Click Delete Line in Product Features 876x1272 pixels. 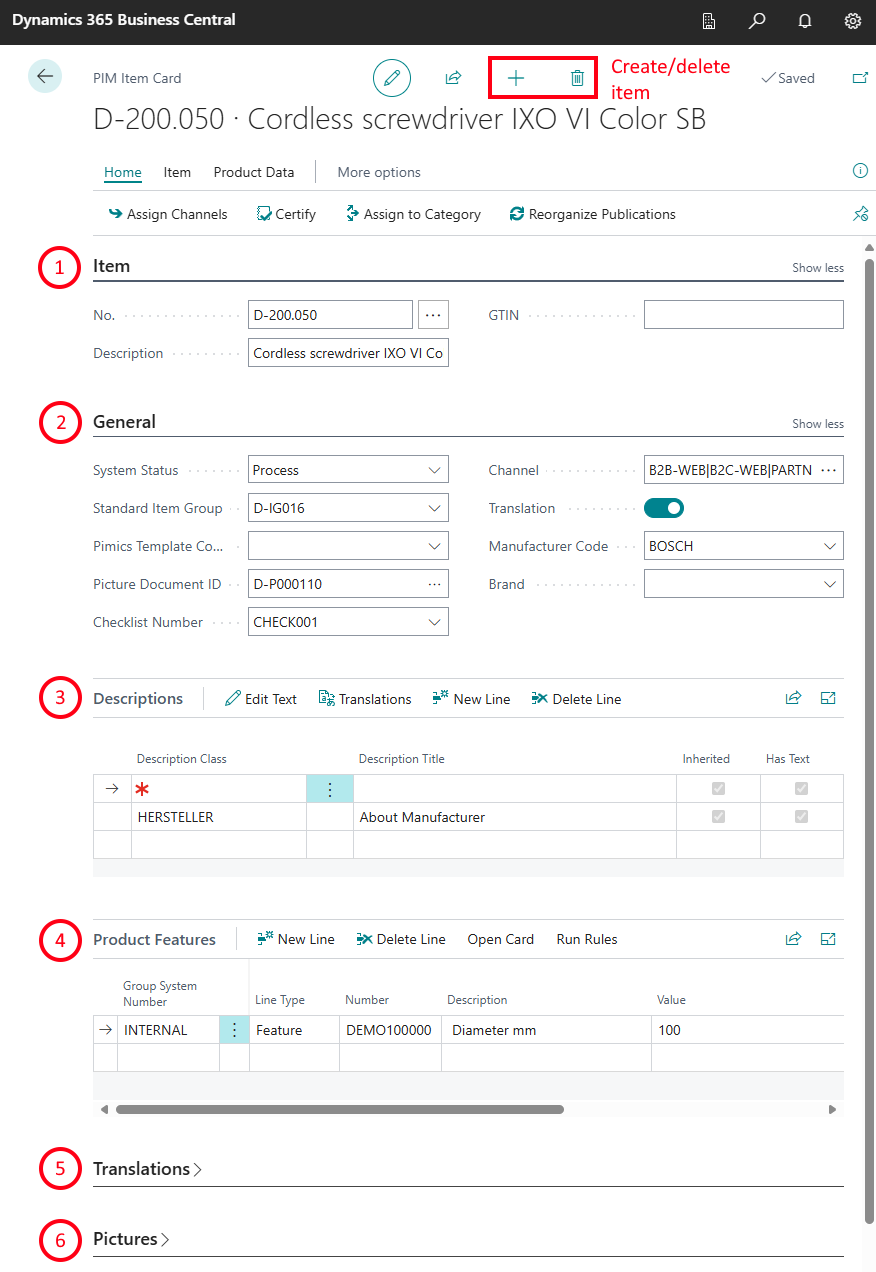401,939
